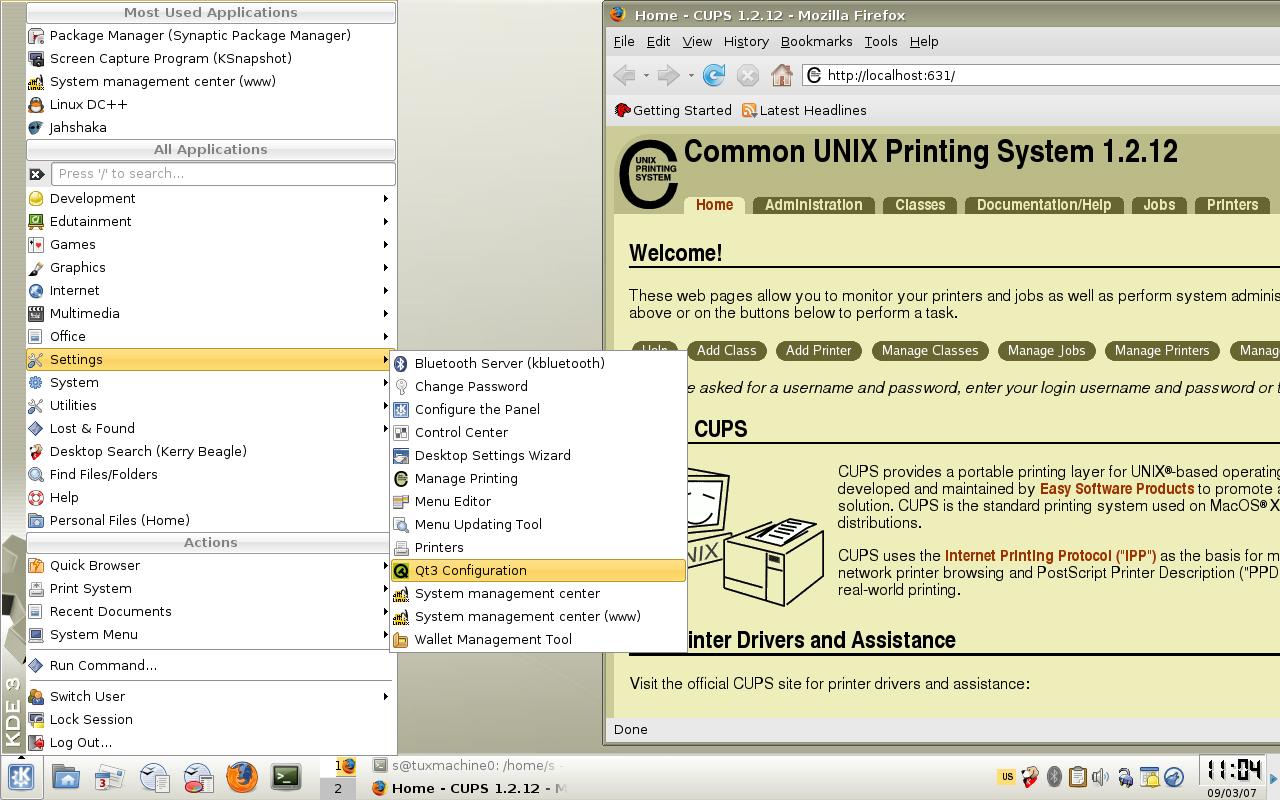The width and height of the screenshot is (1280, 800).
Task: Click the Firefox stop loading icon
Action: click(x=748, y=75)
